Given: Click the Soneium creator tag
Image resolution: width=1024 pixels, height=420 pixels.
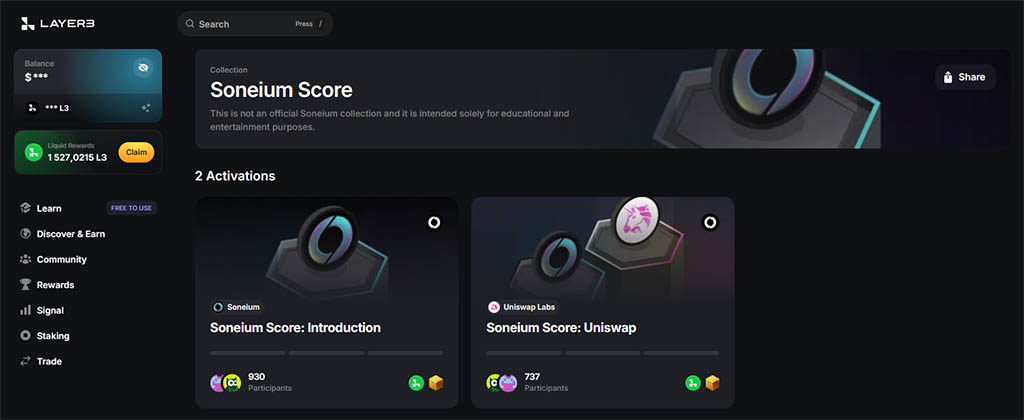Looking at the screenshot, I should [237, 307].
